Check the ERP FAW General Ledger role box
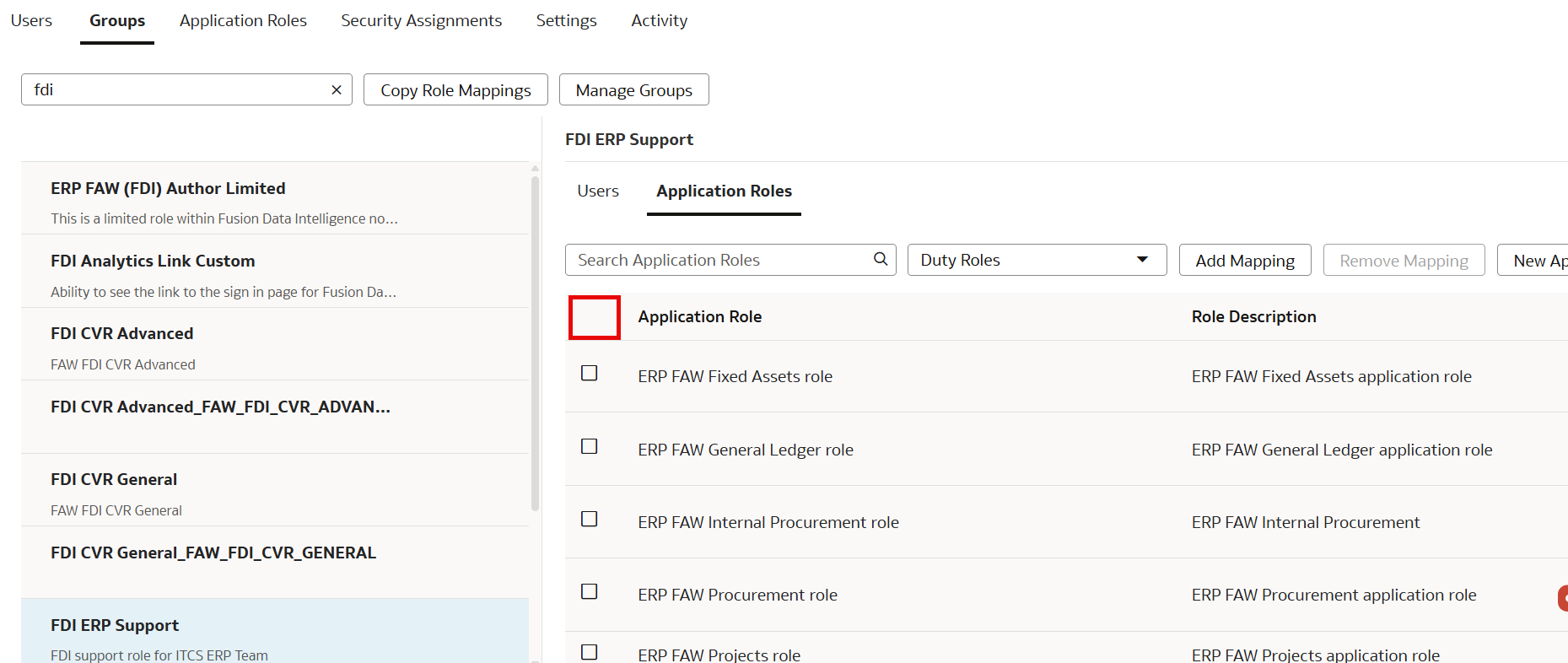The width and height of the screenshot is (1568, 663). point(590,446)
